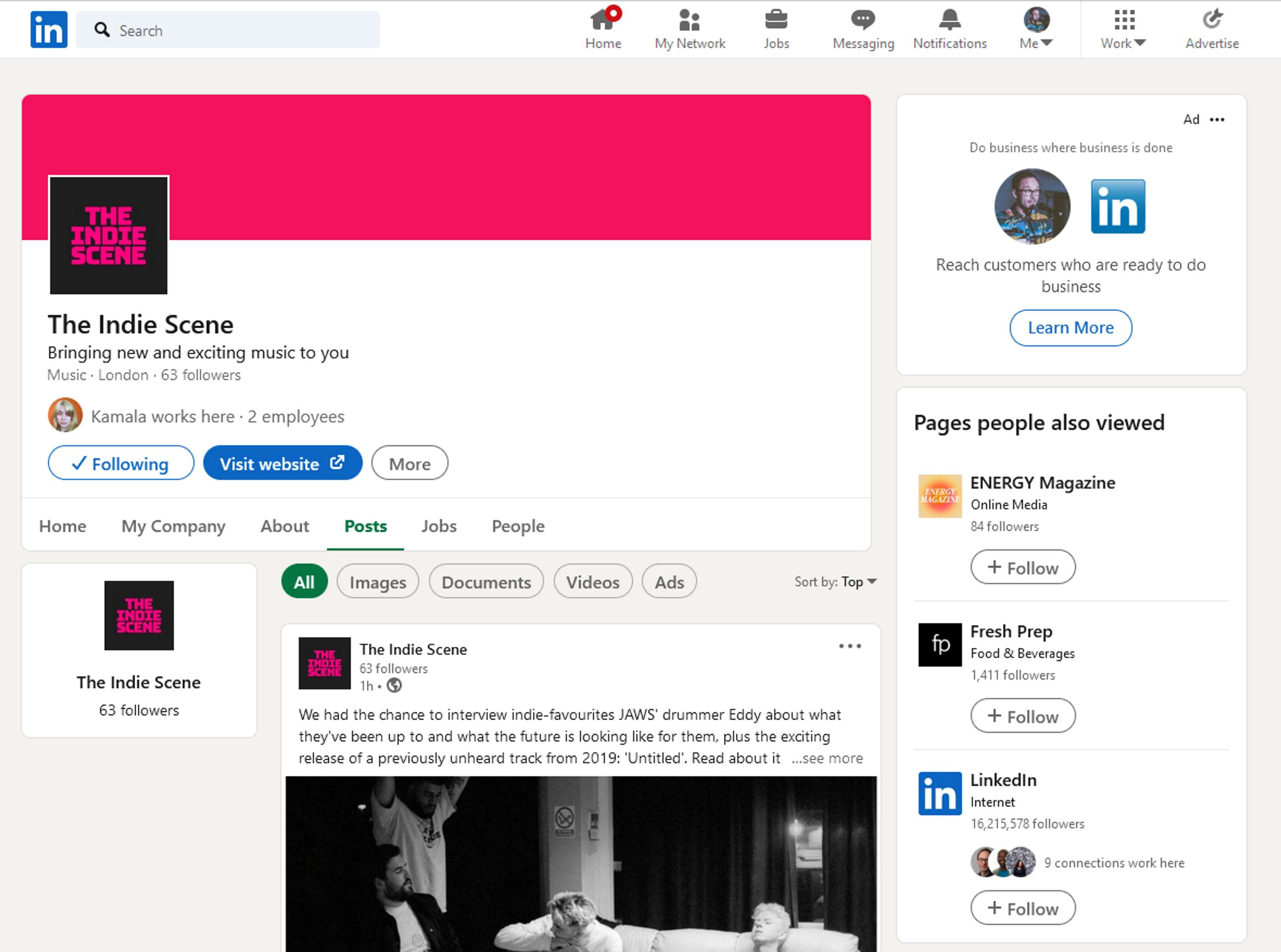Click 'Music · London · 63 followers' text
The width and height of the screenshot is (1281, 952).
pyautogui.click(x=144, y=374)
